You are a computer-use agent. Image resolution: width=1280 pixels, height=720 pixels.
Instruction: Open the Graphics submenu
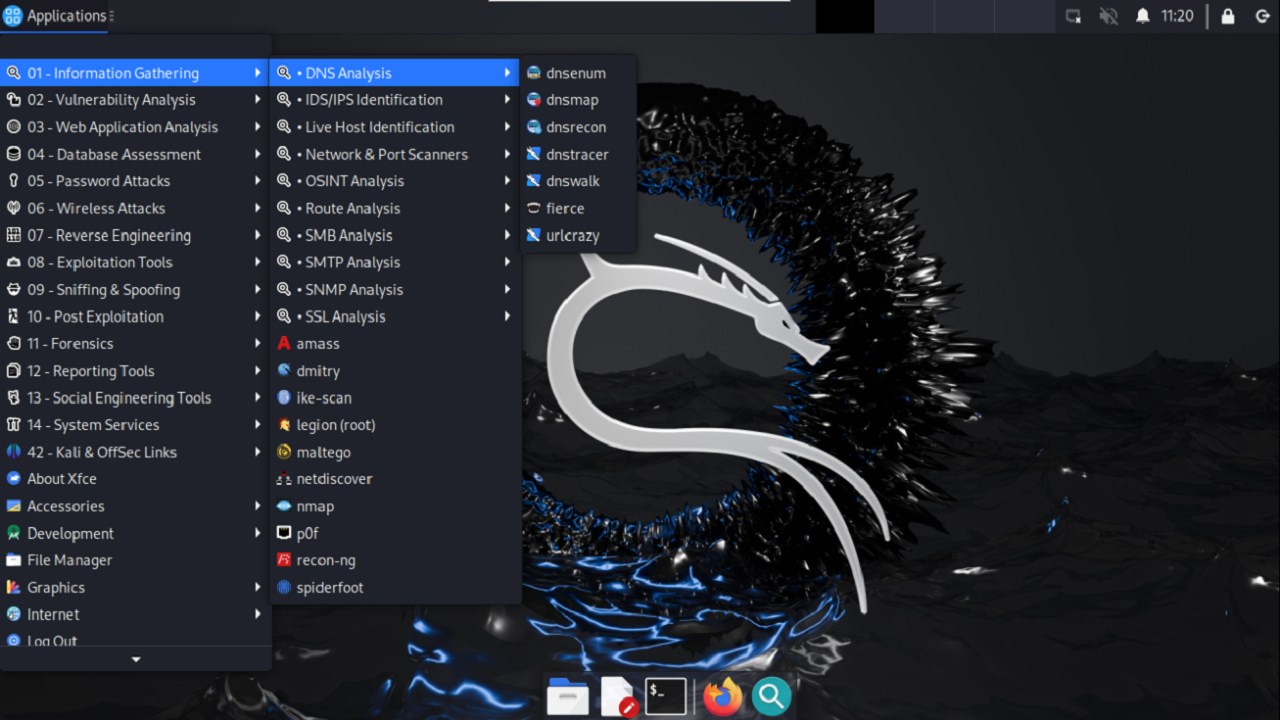click(136, 587)
